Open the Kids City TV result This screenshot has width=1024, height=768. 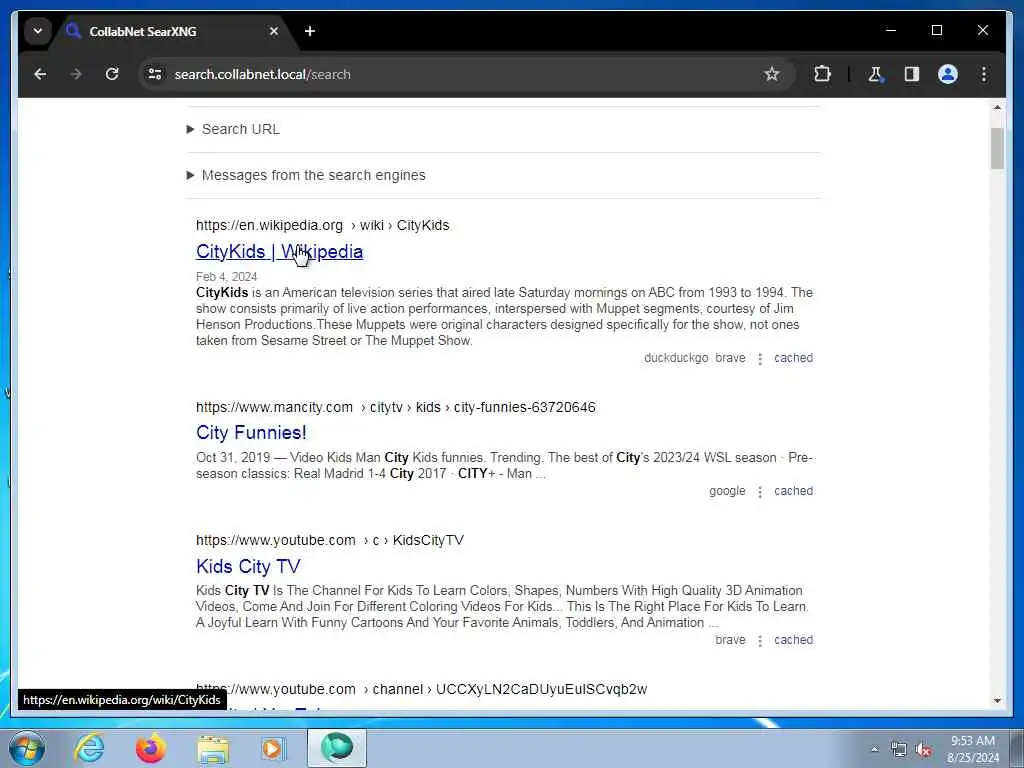248,566
